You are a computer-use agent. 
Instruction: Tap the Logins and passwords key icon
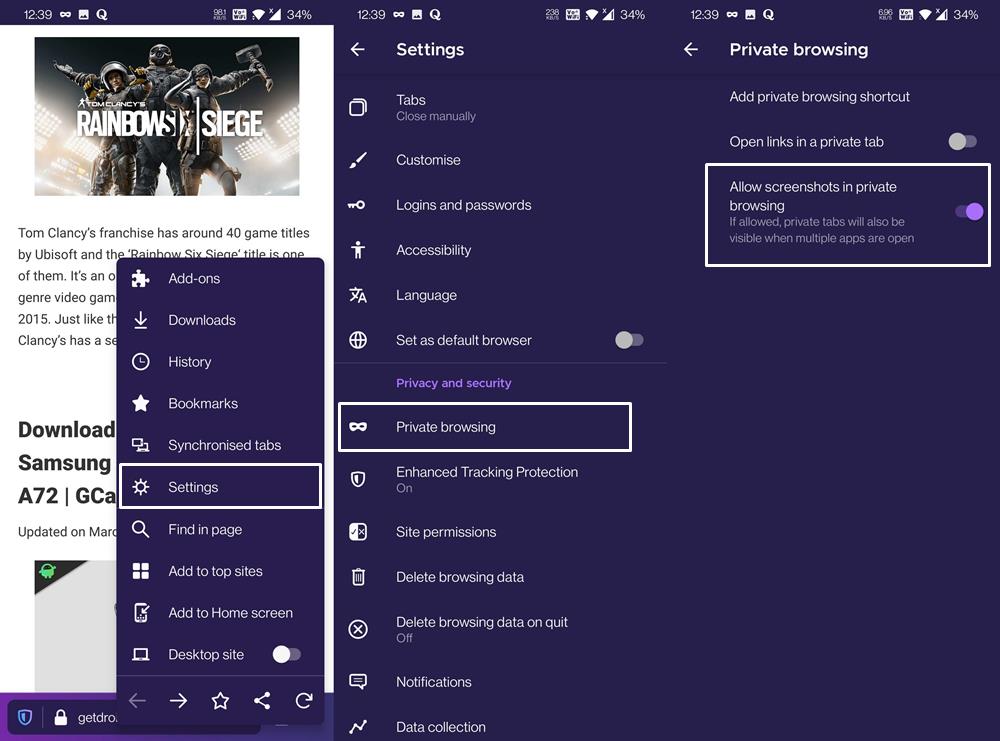point(358,205)
